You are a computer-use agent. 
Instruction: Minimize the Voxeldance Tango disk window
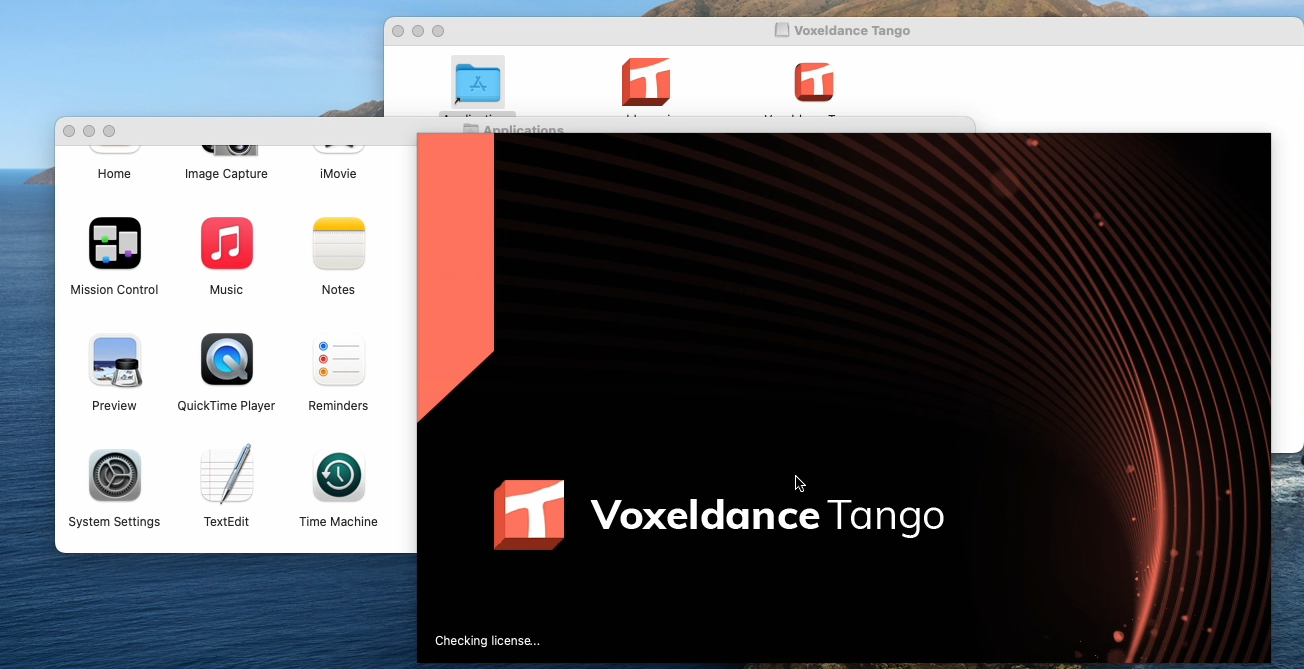pyautogui.click(x=418, y=31)
